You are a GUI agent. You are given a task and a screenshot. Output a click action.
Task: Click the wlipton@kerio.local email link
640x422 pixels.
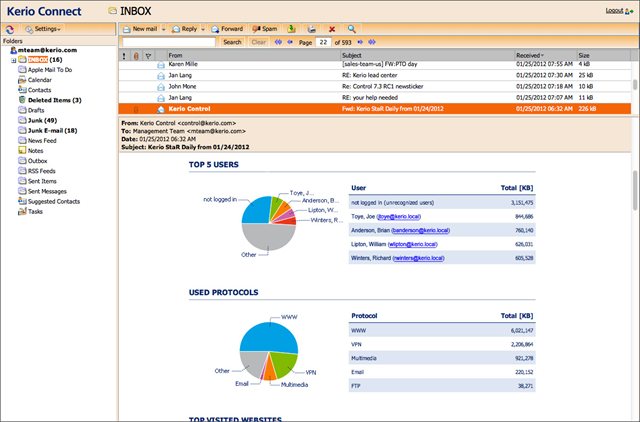point(412,244)
